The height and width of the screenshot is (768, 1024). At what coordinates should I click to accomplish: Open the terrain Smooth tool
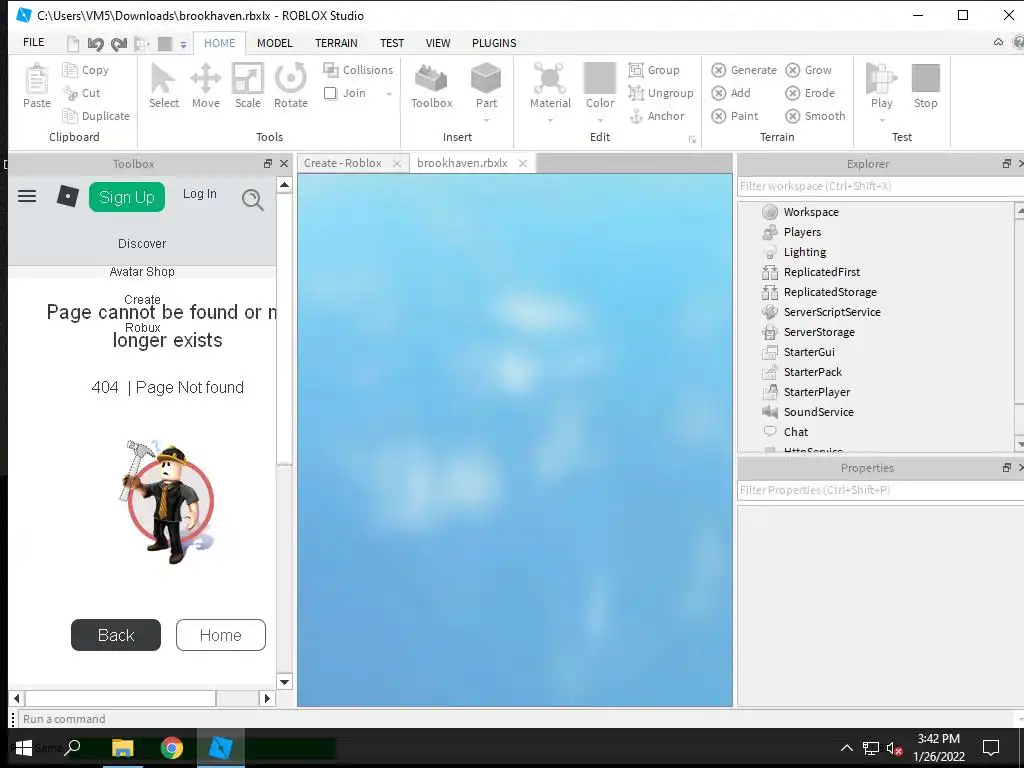(x=815, y=116)
